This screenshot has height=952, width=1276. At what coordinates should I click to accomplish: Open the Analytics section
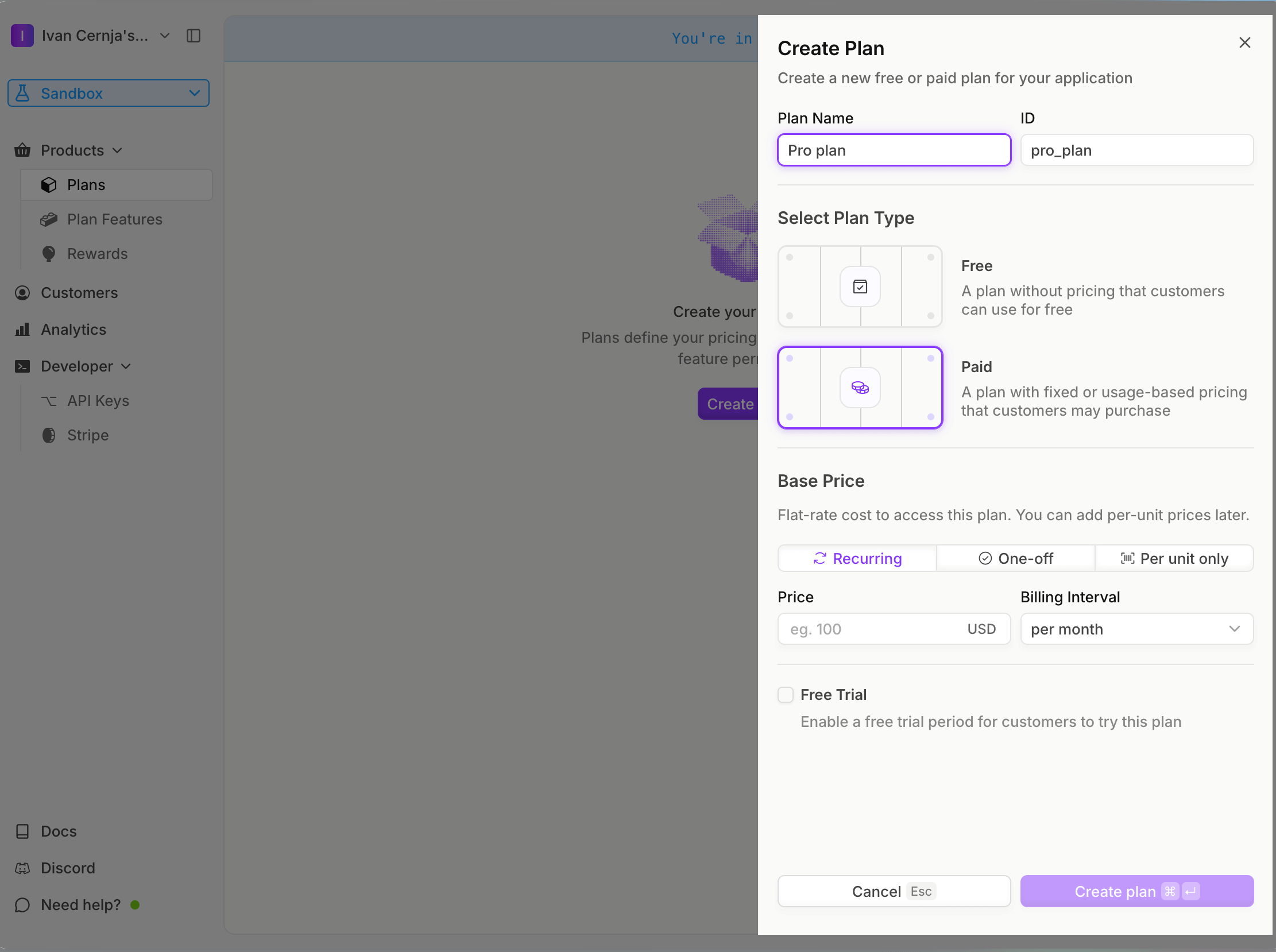[73, 329]
